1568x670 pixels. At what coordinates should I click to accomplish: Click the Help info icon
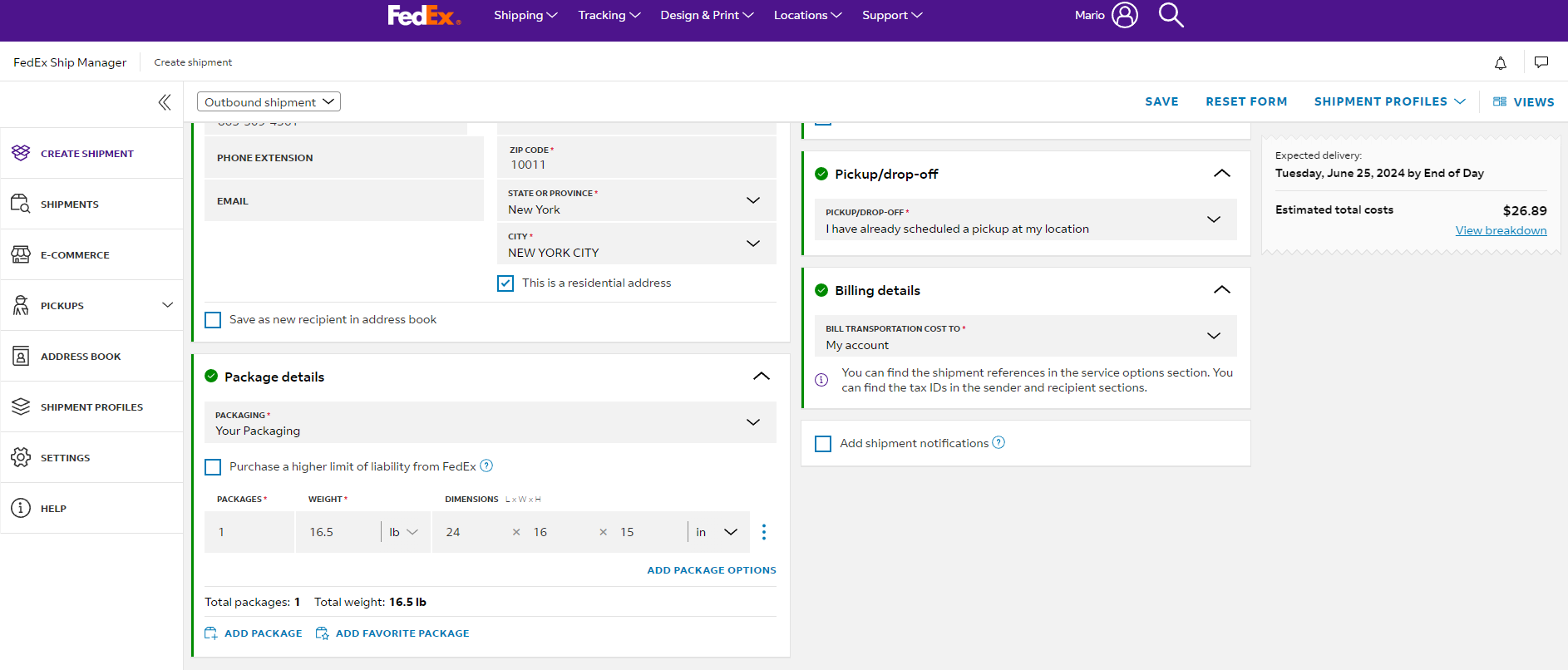pyautogui.click(x=21, y=508)
